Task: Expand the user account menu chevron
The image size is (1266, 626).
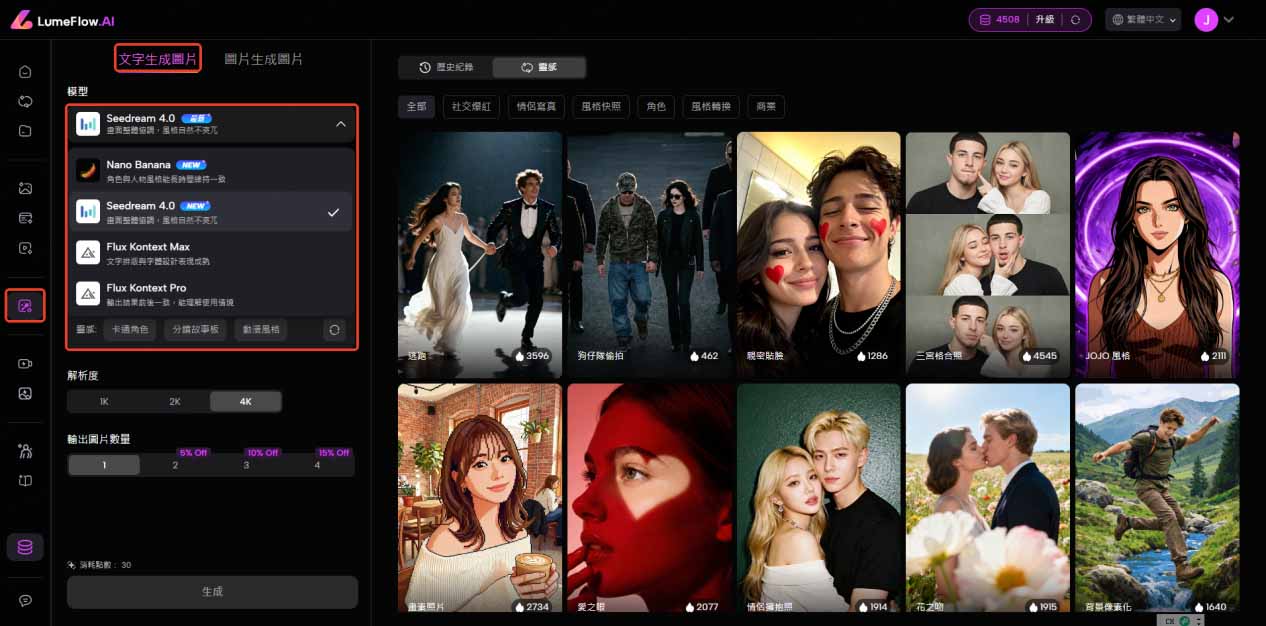Action: click(1229, 19)
